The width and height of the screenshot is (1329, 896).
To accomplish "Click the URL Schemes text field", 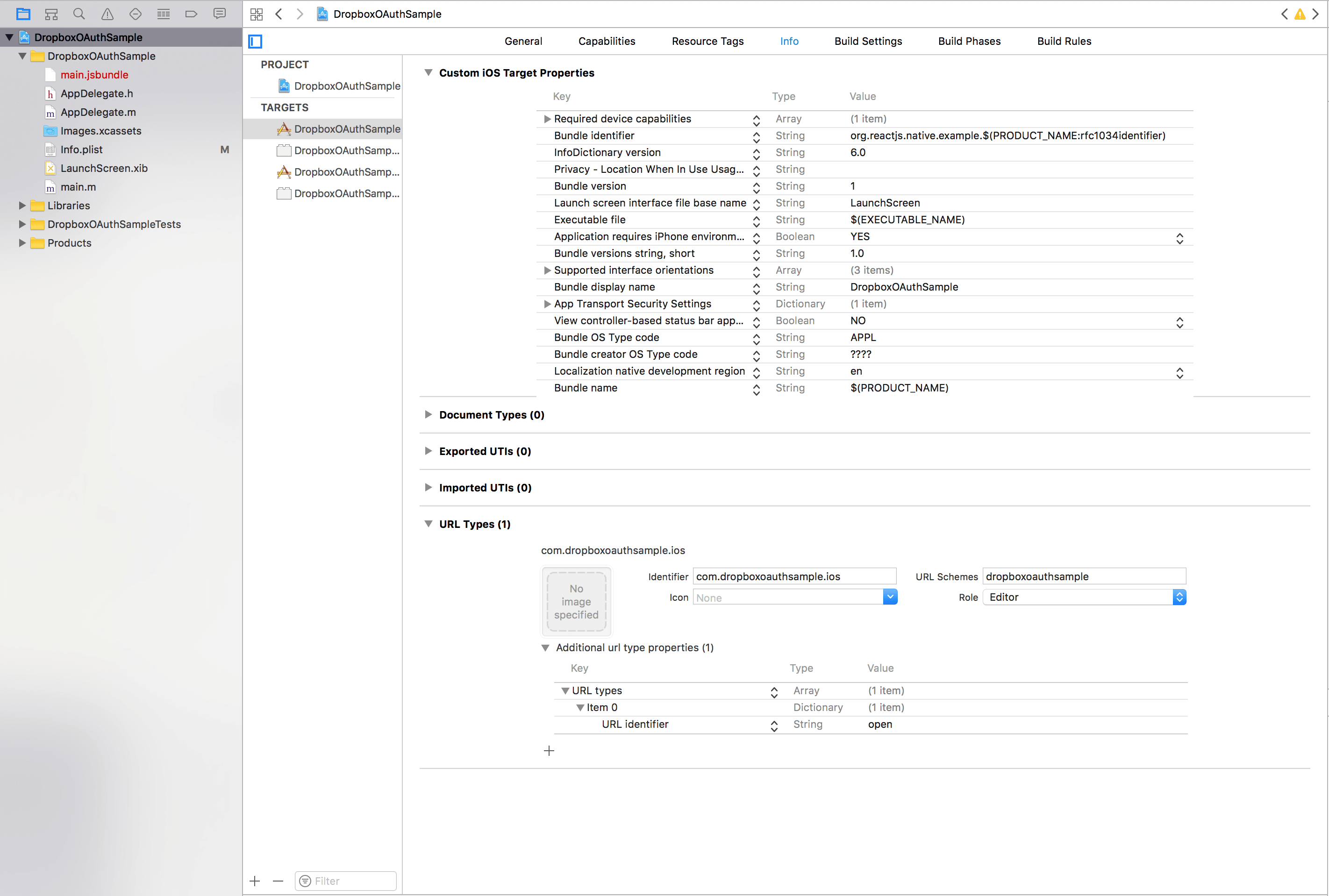I will (x=1084, y=576).
